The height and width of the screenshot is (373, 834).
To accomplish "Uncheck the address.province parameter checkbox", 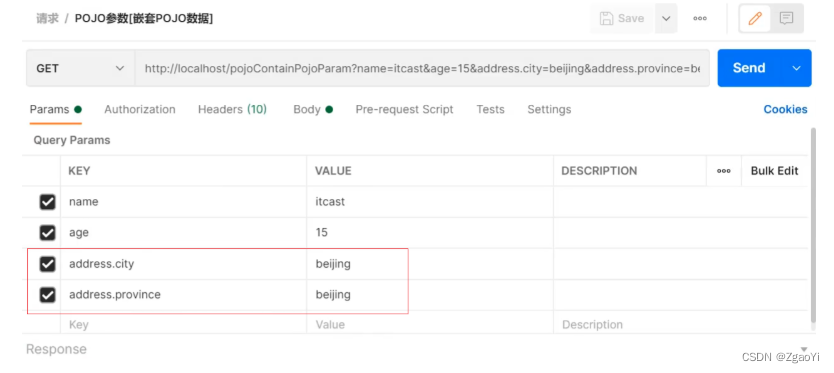I will click(47, 295).
